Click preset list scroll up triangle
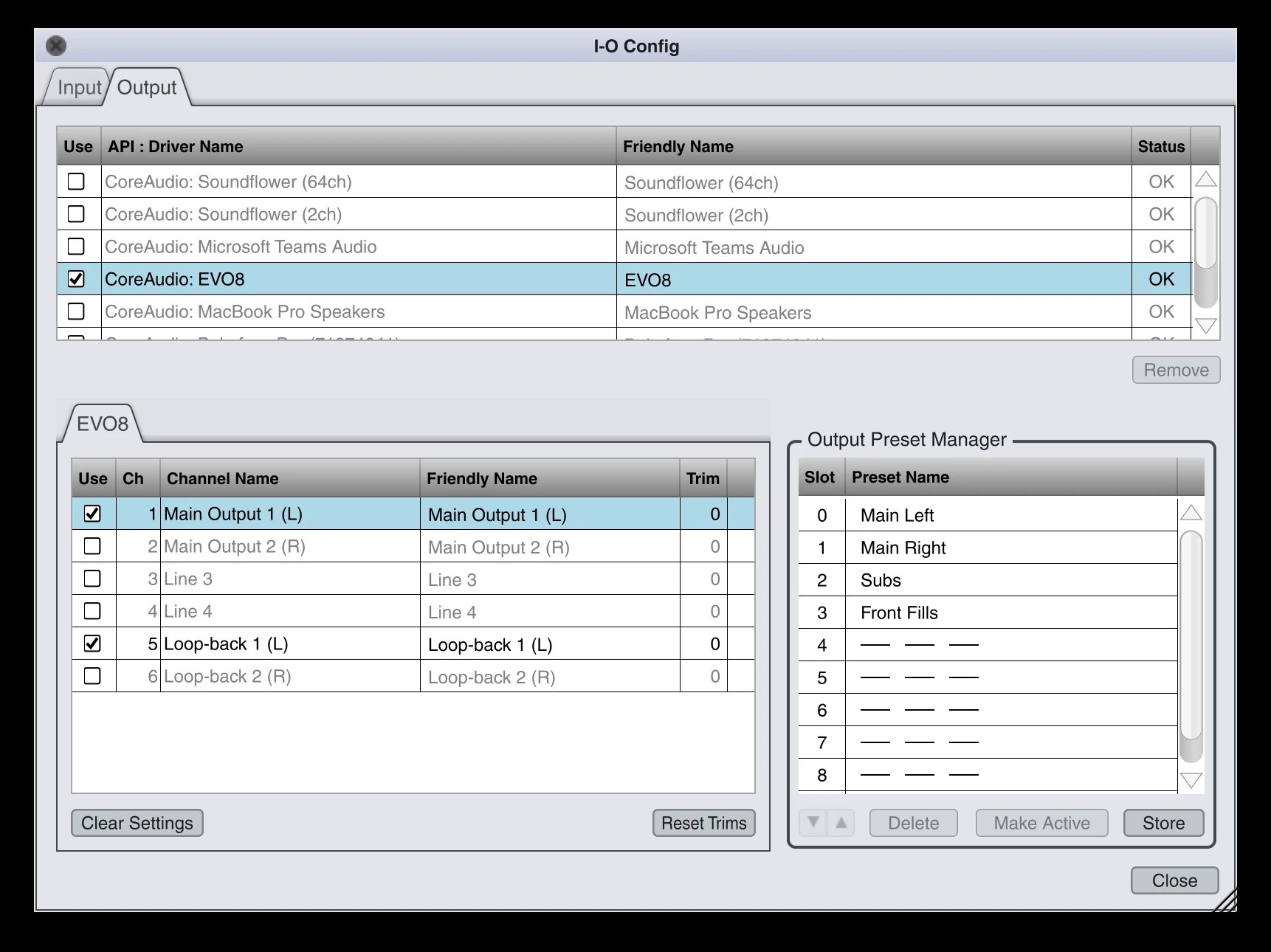This screenshot has width=1271, height=952. click(1191, 513)
